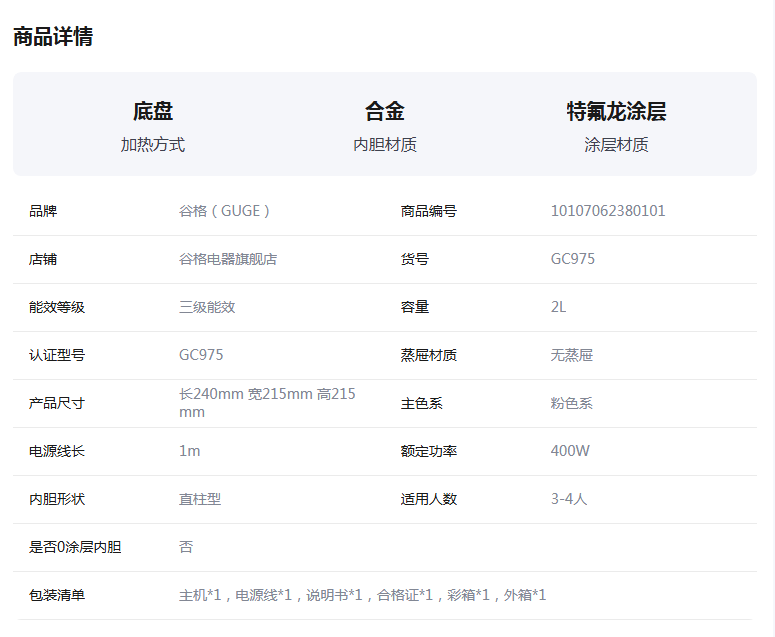The image size is (775, 637).
Task: Click the 内胆材质 label
Action: [x=385, y=145]
